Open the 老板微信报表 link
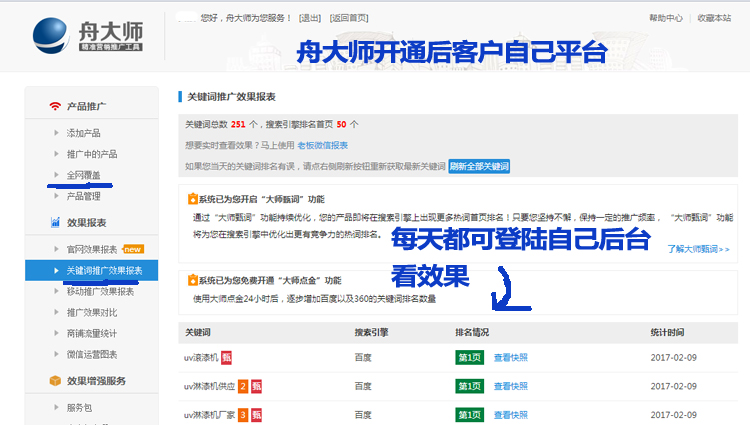The image size is (750, 425). coord(322,145)
